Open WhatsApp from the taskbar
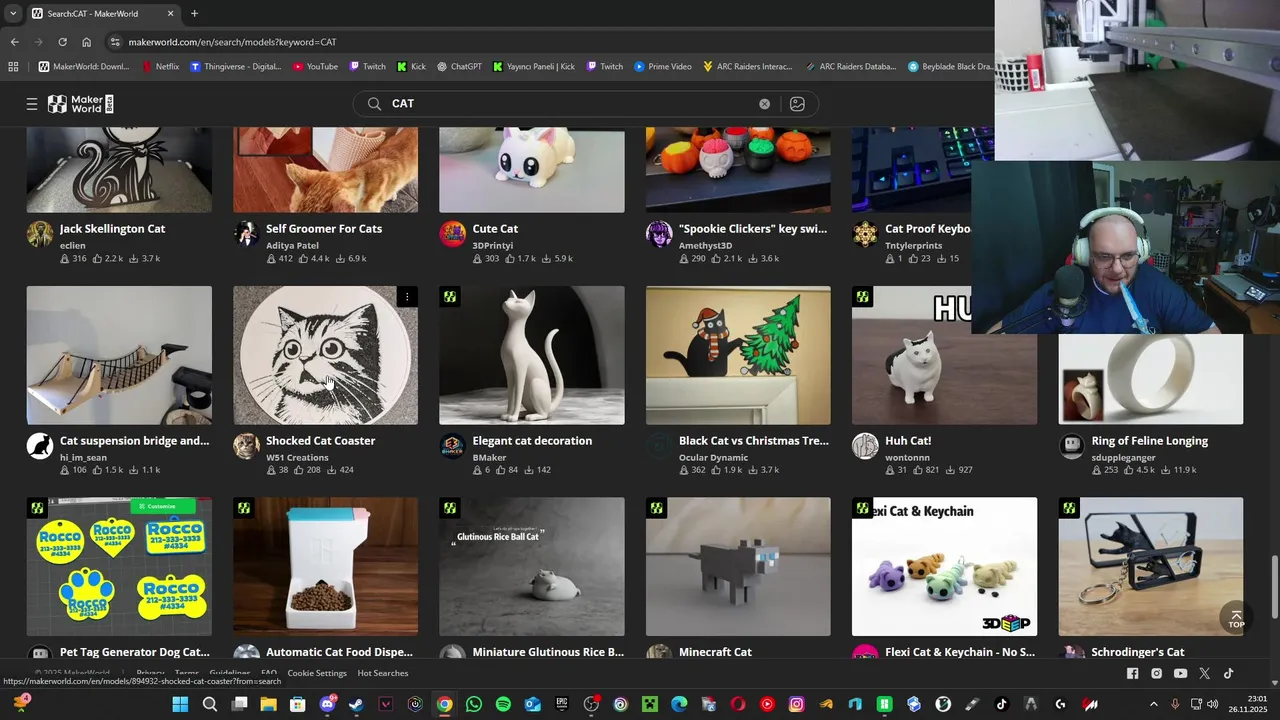This screenshot has height=720, width=1280. coord(474,704)
